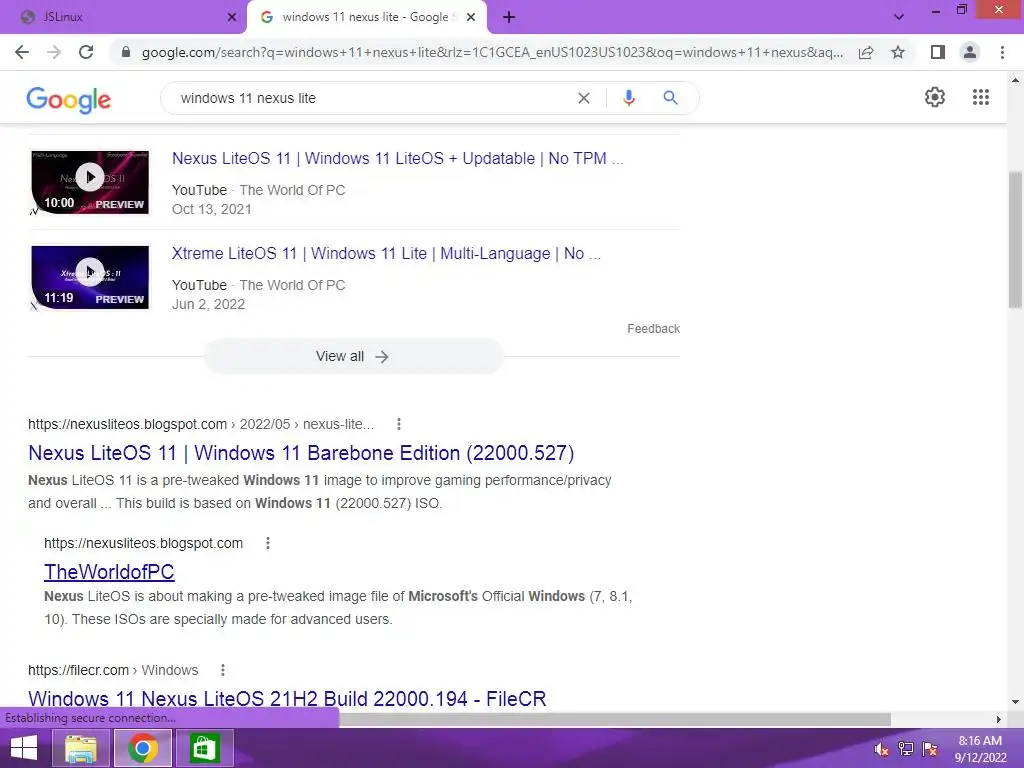View site security lock info
1024x768 pixels.
pyautogui.click(x=126, y=52)
